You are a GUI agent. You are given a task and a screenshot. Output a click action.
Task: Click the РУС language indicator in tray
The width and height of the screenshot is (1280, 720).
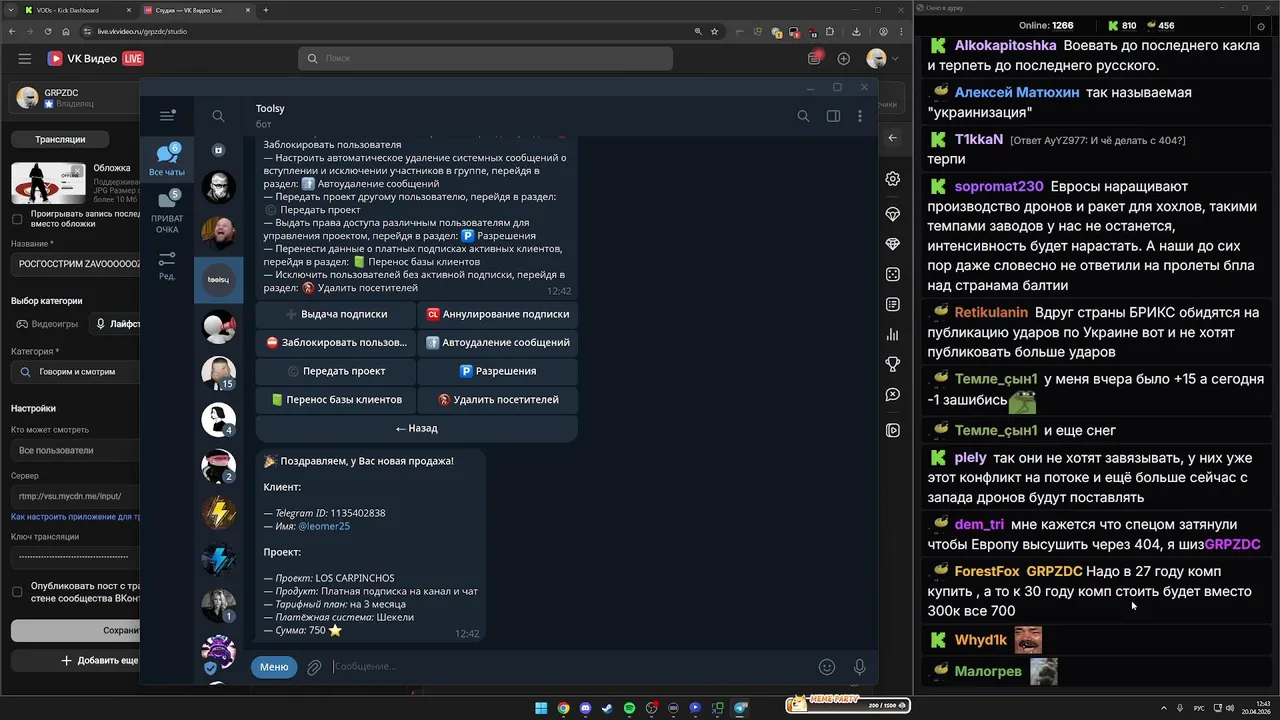click(1199, 708)
